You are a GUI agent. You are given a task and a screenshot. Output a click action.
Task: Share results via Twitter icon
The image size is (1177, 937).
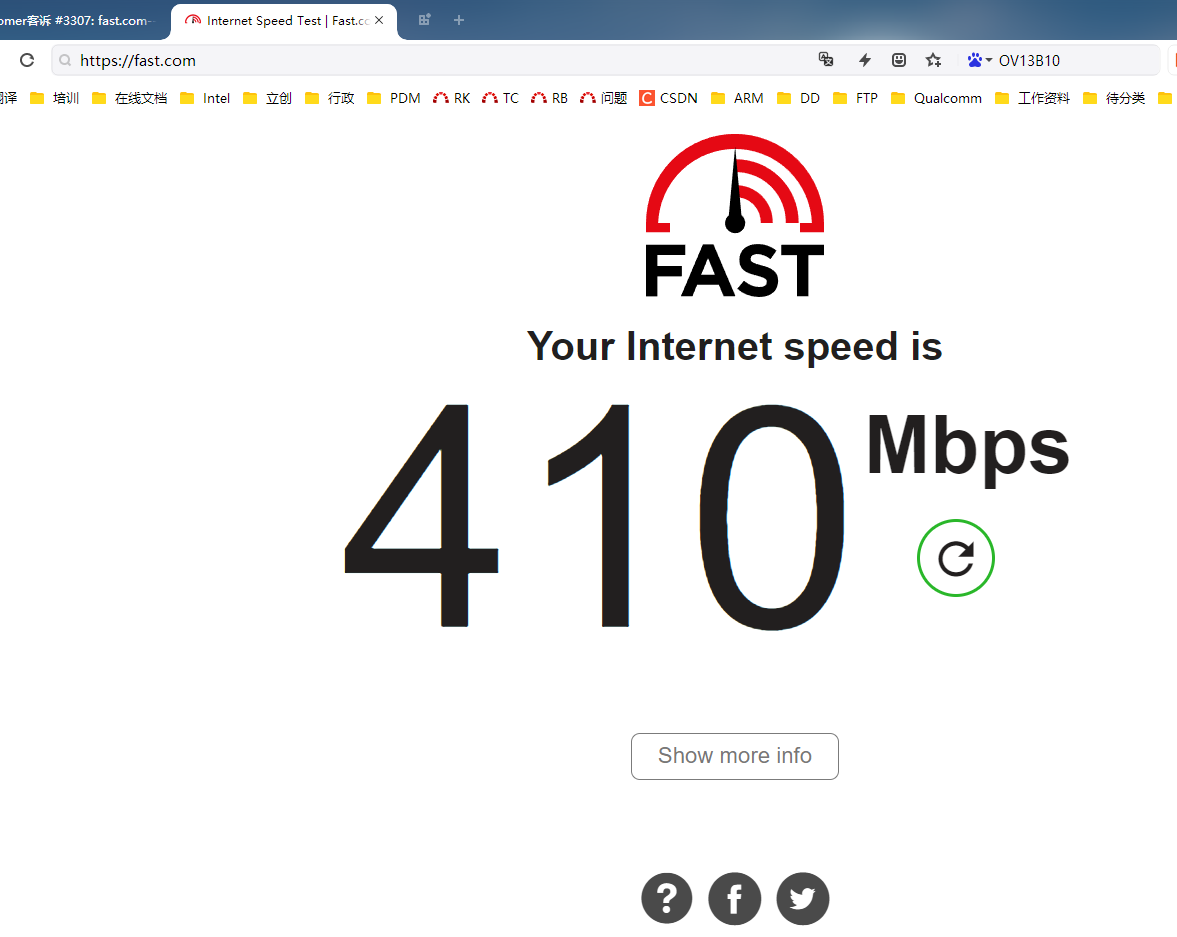pyautogui.click(x=802, y=898)
